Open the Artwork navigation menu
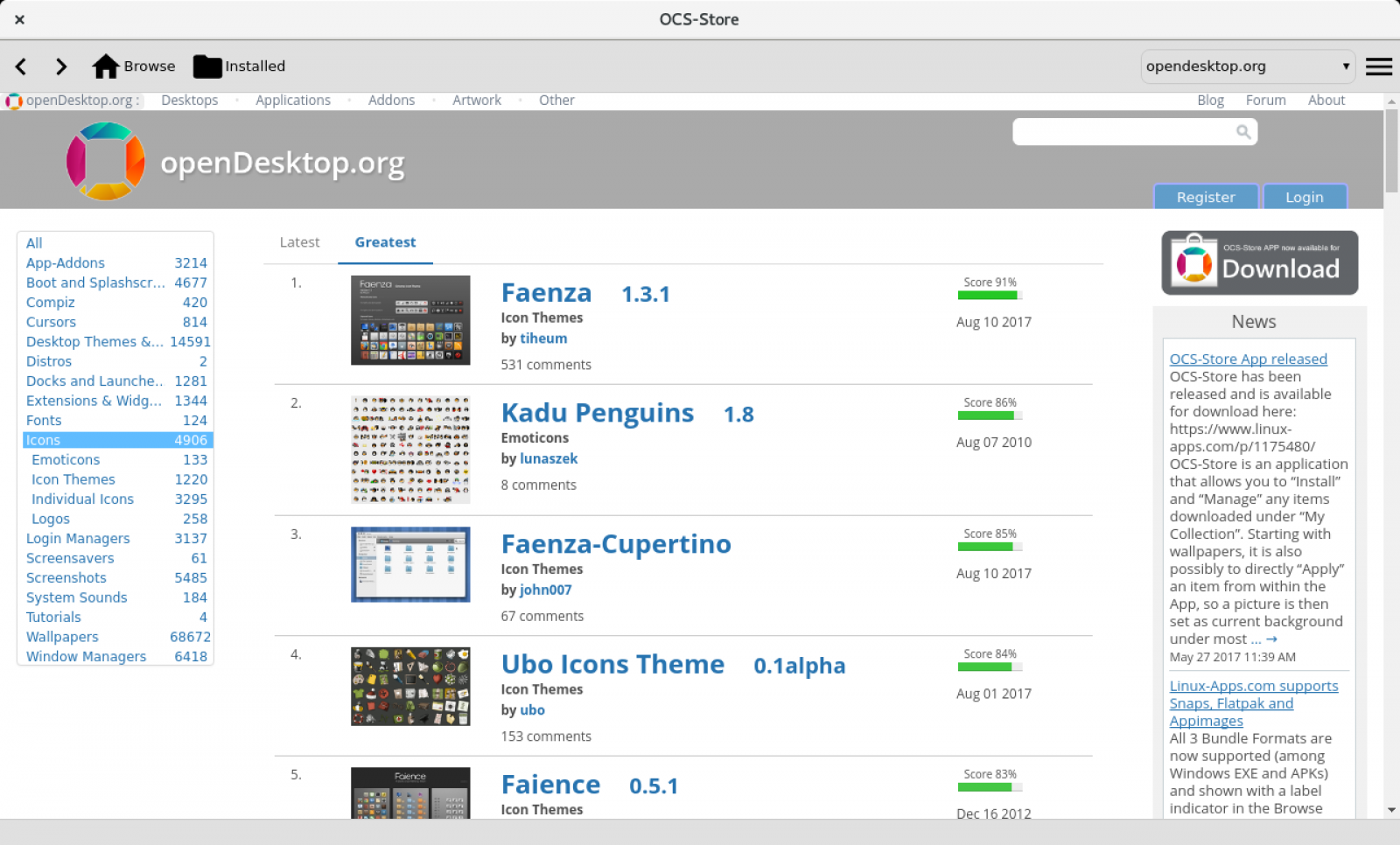Screen dimensions: 1400x845 pyautogui.click(x=477, y=101)
